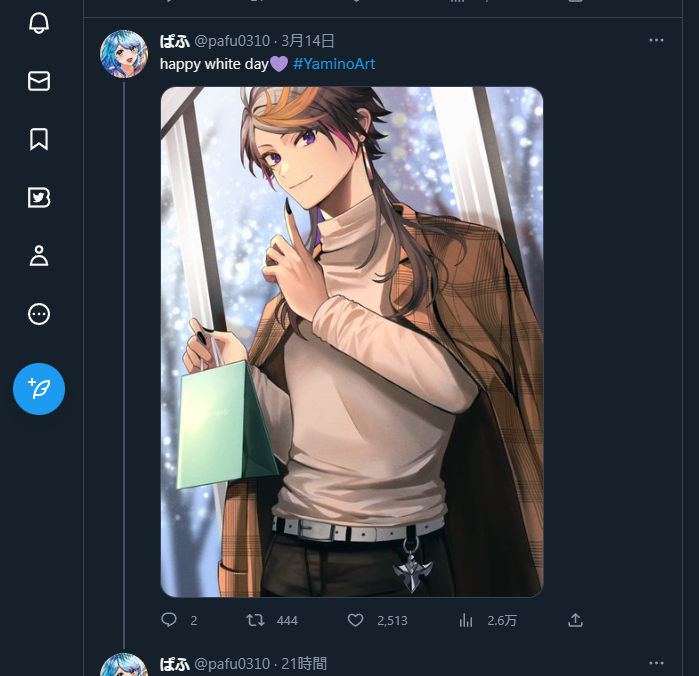Screen dimensions: 699x676
Task: Like the tweet with 2,513 likes
Action: pyautogui.click(x=355, y=620)
